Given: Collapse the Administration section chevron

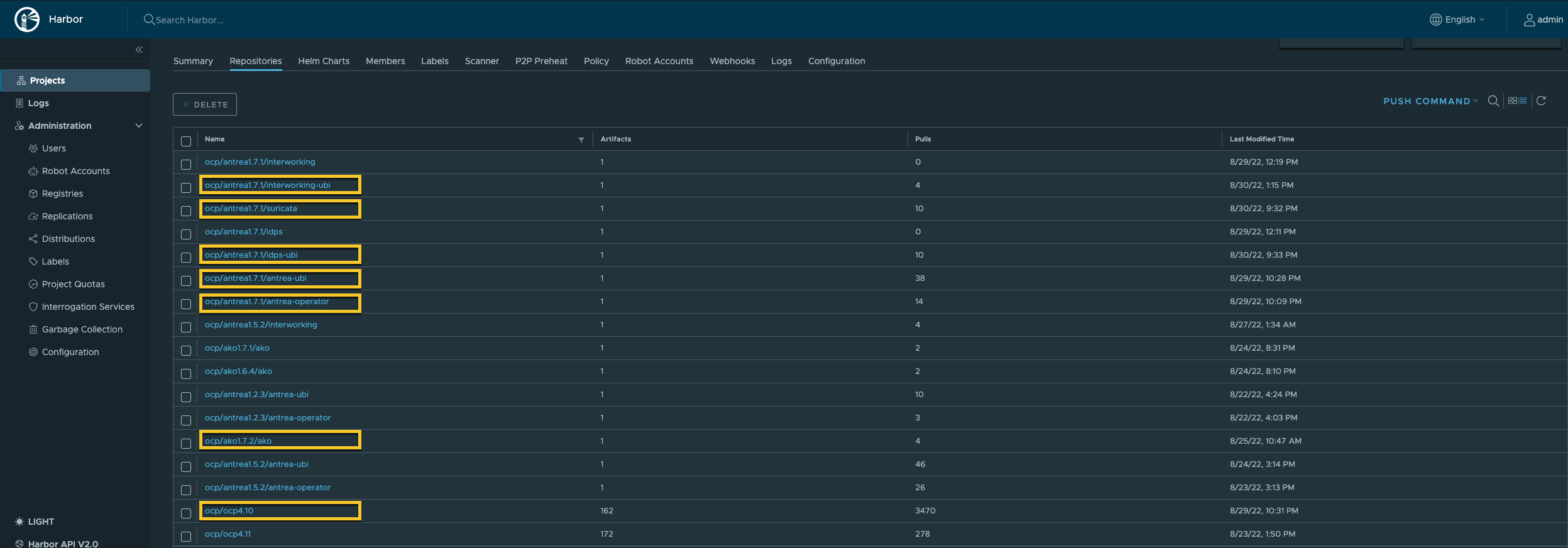Looking at the screenshot, I should pyautogui.click(x=139, y=126).
